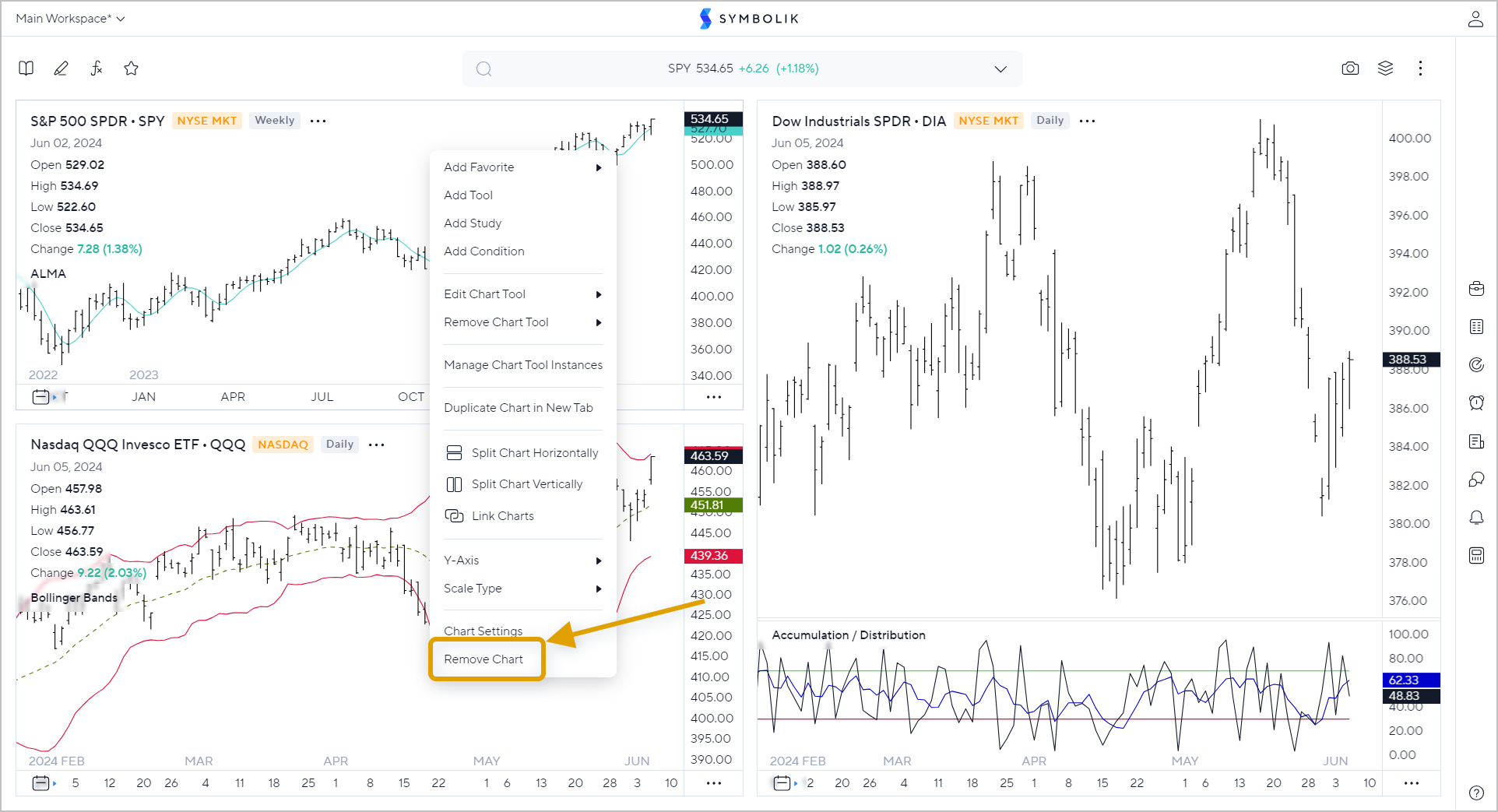
Task: Click the SYMBOLIK logo
Action: (x=749, y=19)
